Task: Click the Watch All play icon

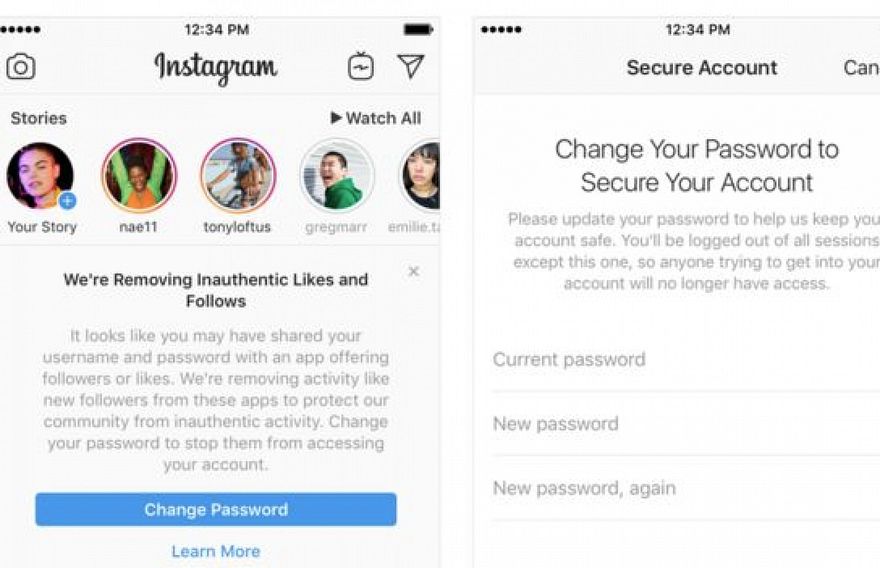Action: [336, 118]
